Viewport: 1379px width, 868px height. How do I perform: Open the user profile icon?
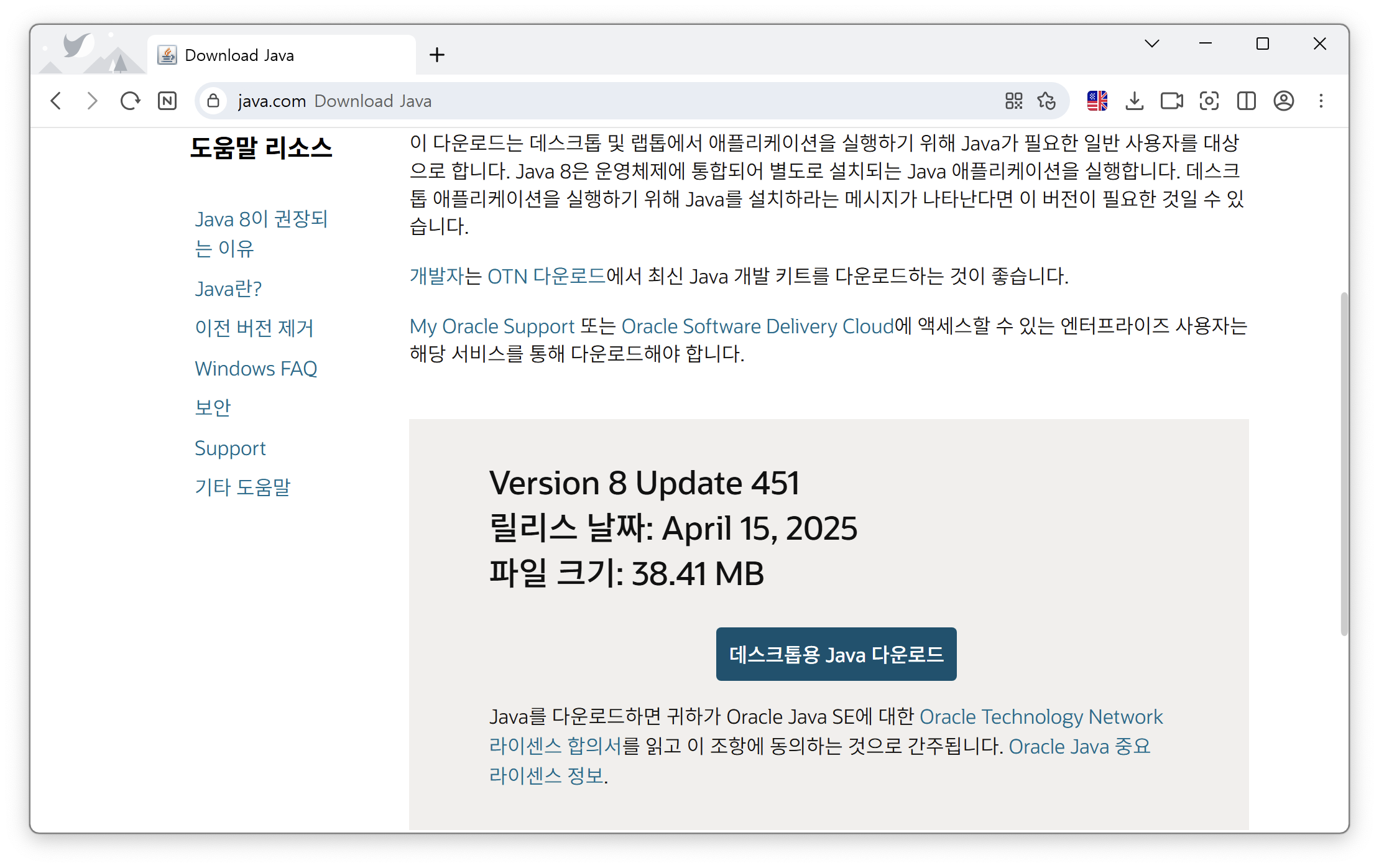click(1284, 101)
